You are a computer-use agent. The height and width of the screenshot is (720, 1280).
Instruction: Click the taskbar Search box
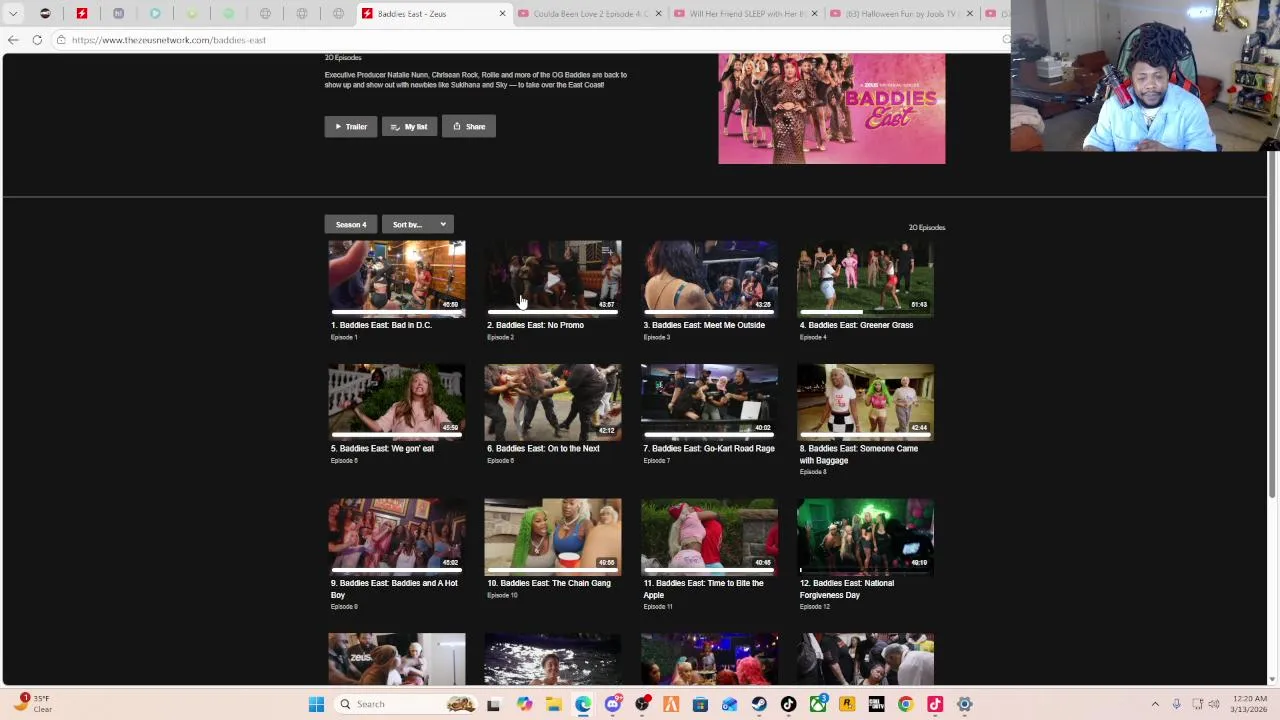click(x=406, y=704)
